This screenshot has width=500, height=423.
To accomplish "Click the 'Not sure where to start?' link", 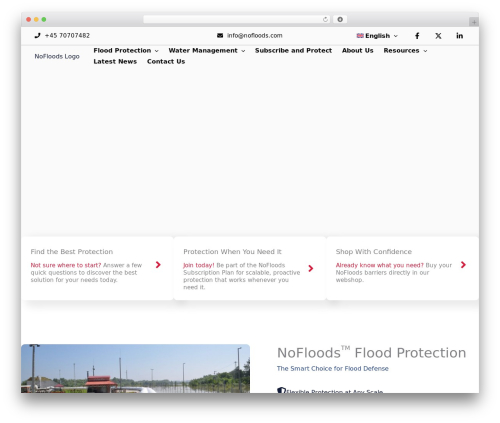I will click(66, 265).
